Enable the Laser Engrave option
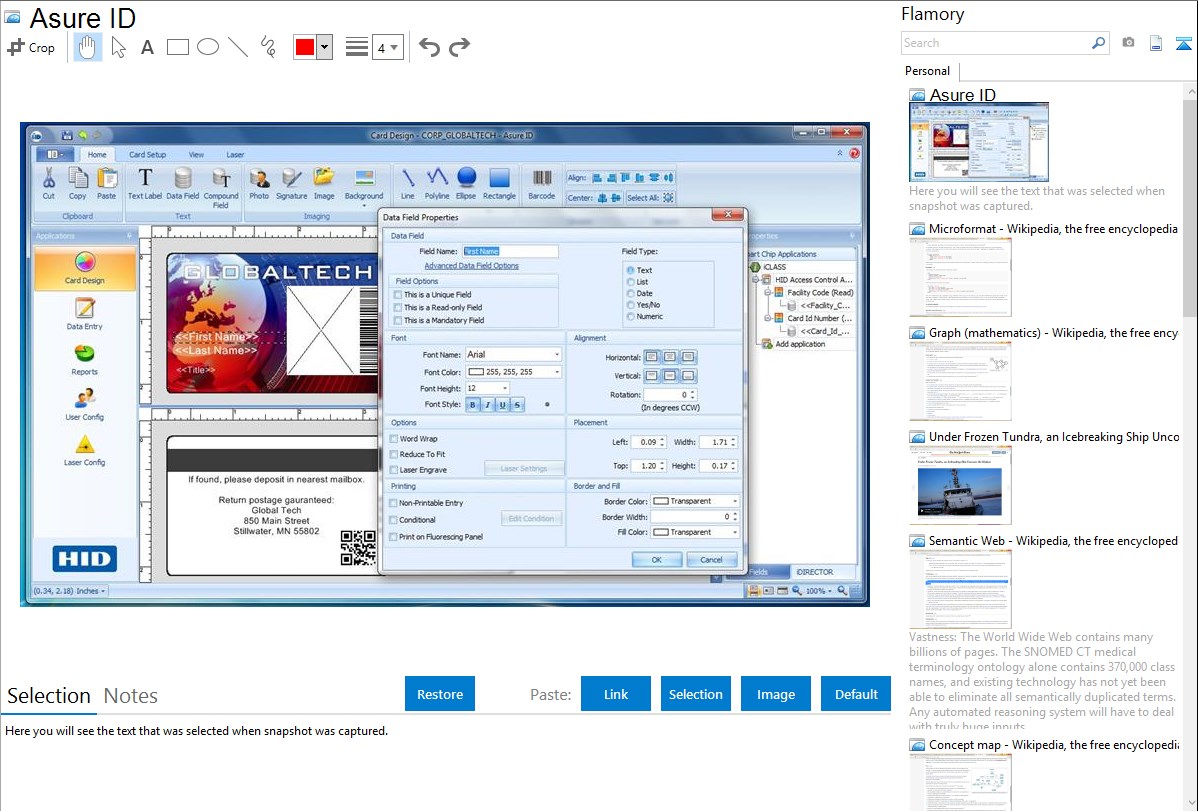The image size is (1198, 811). tap(393, 470)
